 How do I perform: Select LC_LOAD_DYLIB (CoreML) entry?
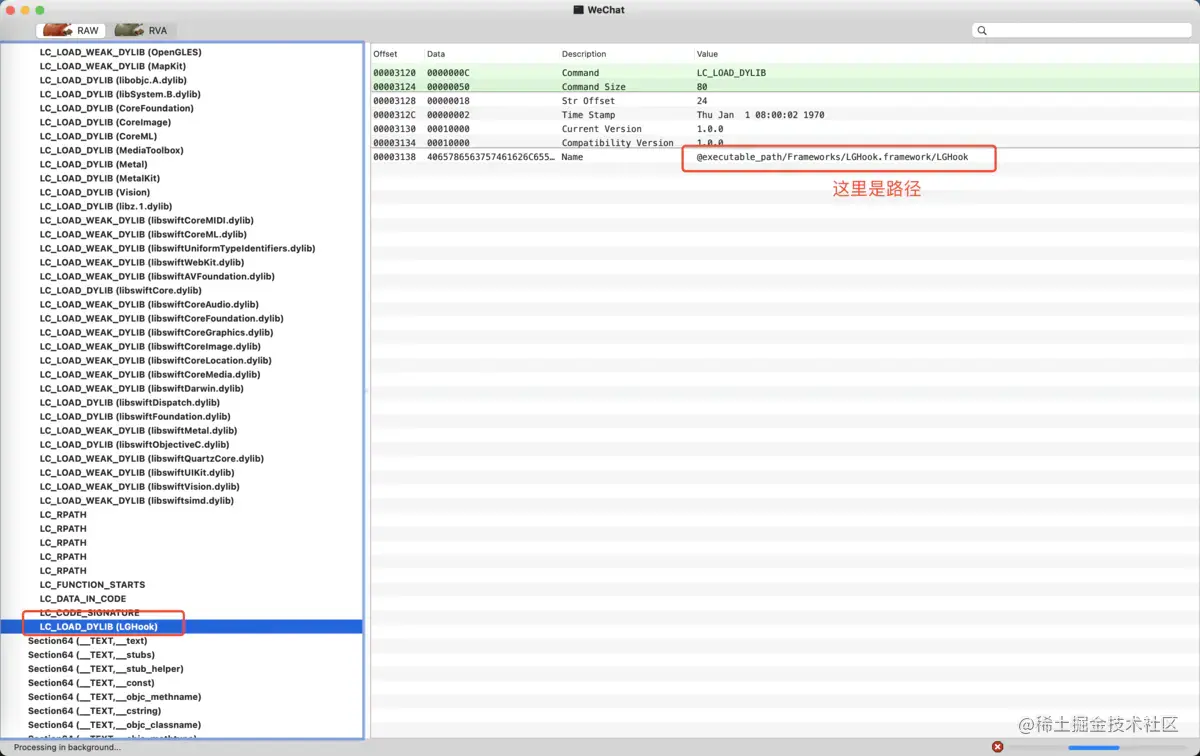click(x=98, y=136)
